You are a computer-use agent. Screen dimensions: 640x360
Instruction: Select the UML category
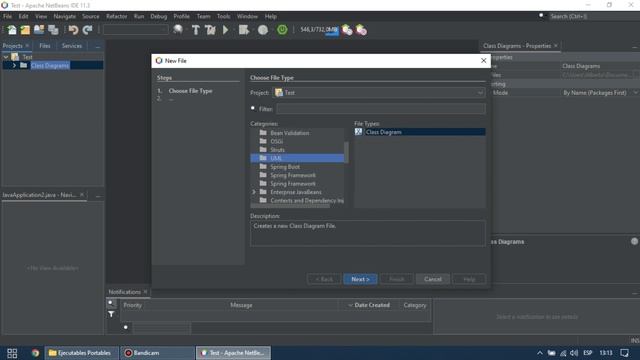[297, 158]
